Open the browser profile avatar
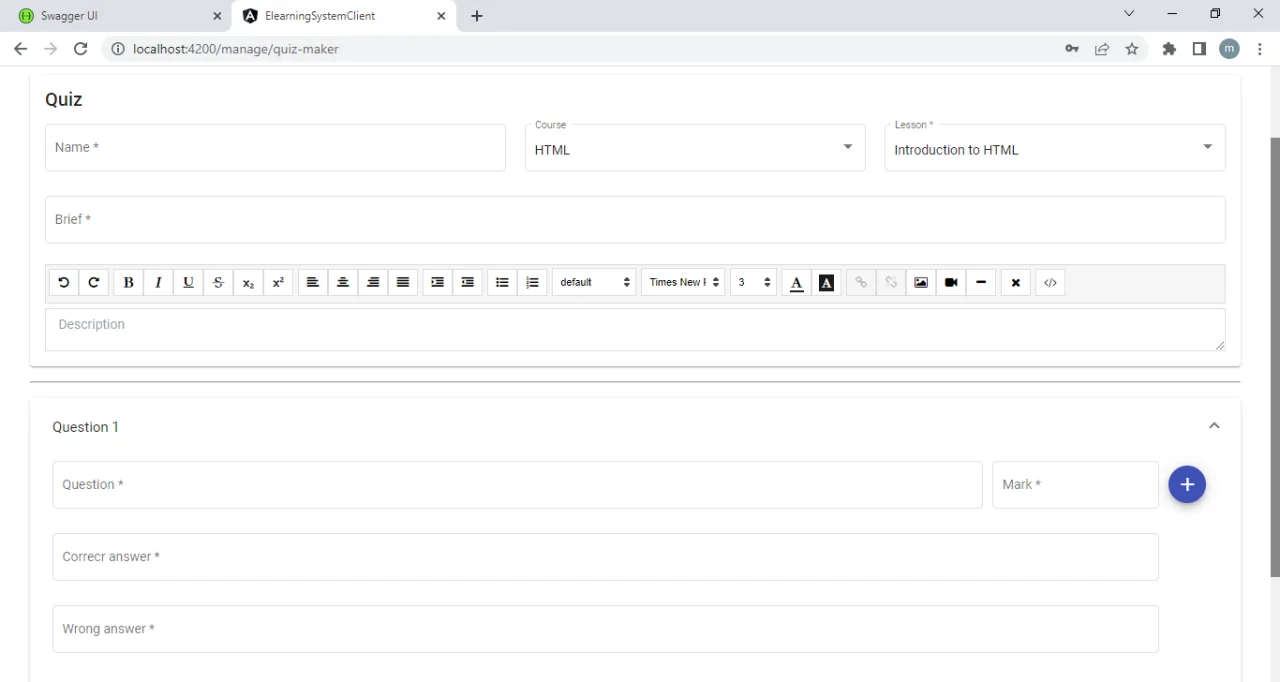The height and width of the screenshot is (682, 1280). point(1230,49)
